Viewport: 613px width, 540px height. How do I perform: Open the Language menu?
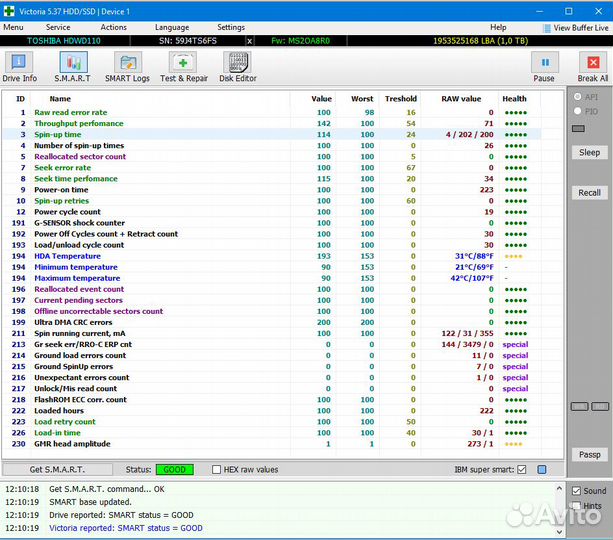tap(172, 28)
